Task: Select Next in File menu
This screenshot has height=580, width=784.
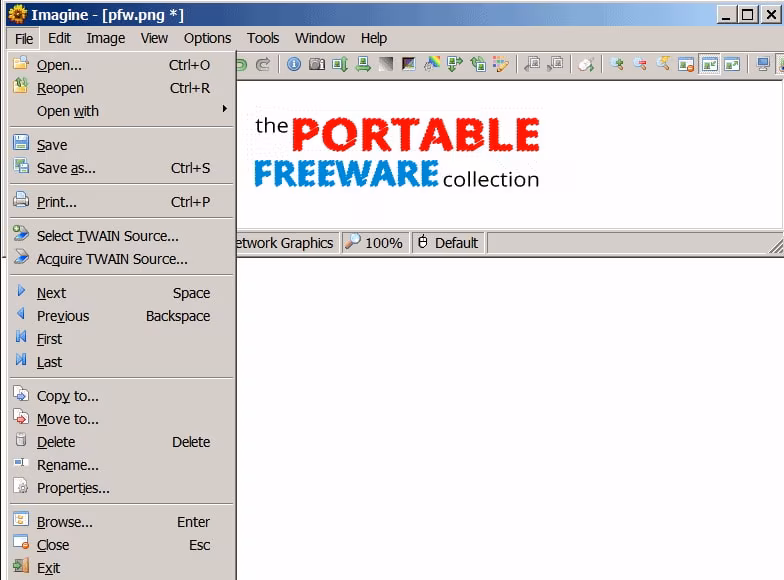Action: click(122, 293)
